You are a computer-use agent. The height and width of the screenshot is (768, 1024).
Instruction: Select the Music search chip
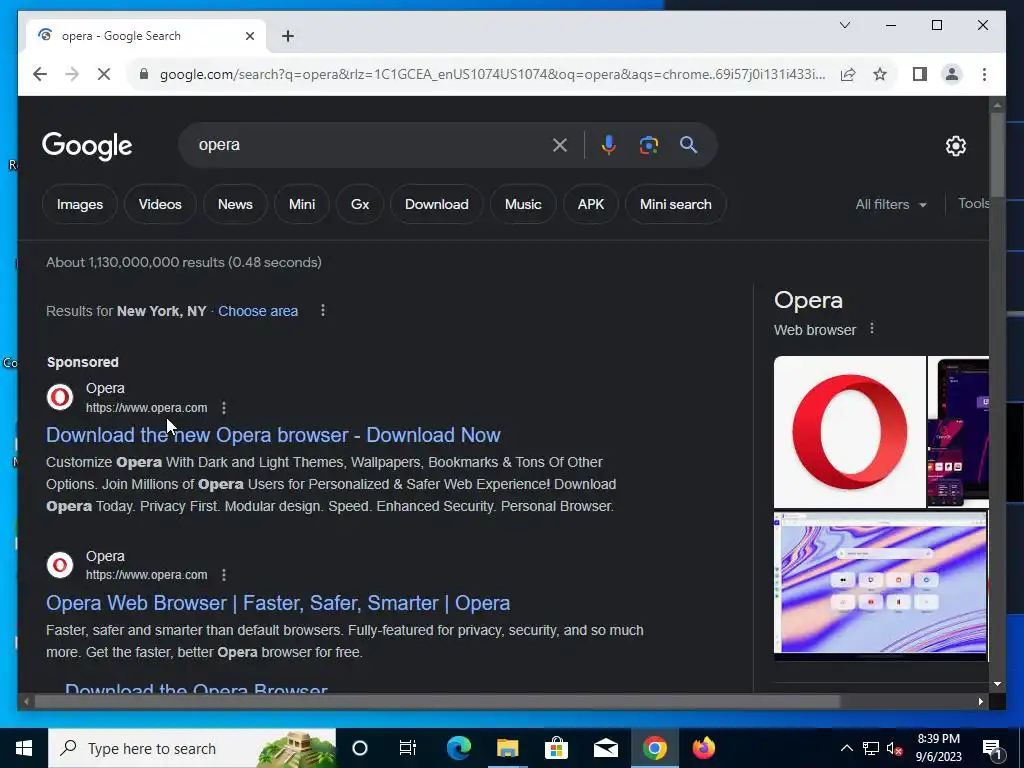(x=523, y=204)
